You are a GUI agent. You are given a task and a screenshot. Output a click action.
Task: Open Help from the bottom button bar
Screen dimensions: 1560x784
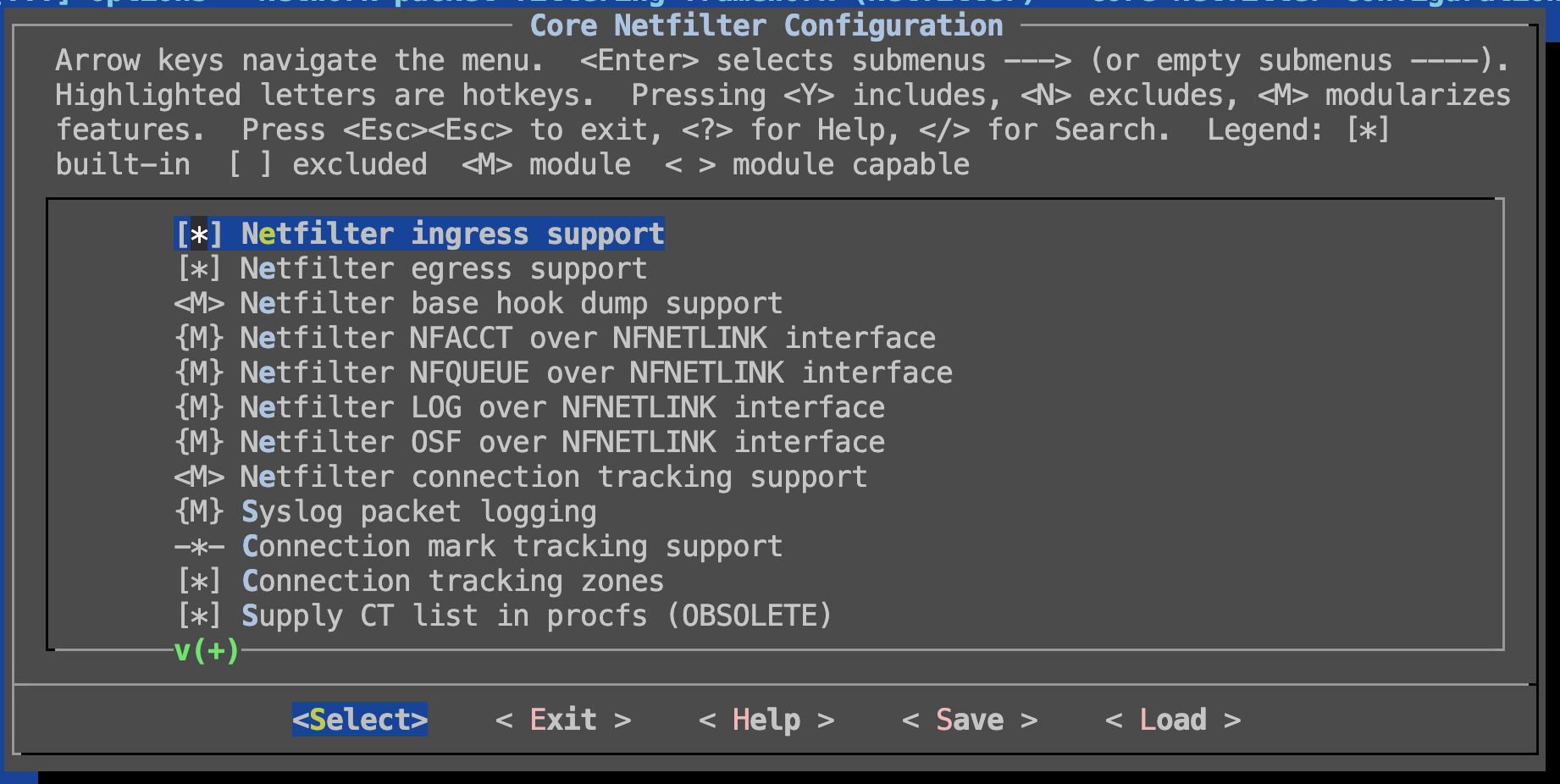766,720
